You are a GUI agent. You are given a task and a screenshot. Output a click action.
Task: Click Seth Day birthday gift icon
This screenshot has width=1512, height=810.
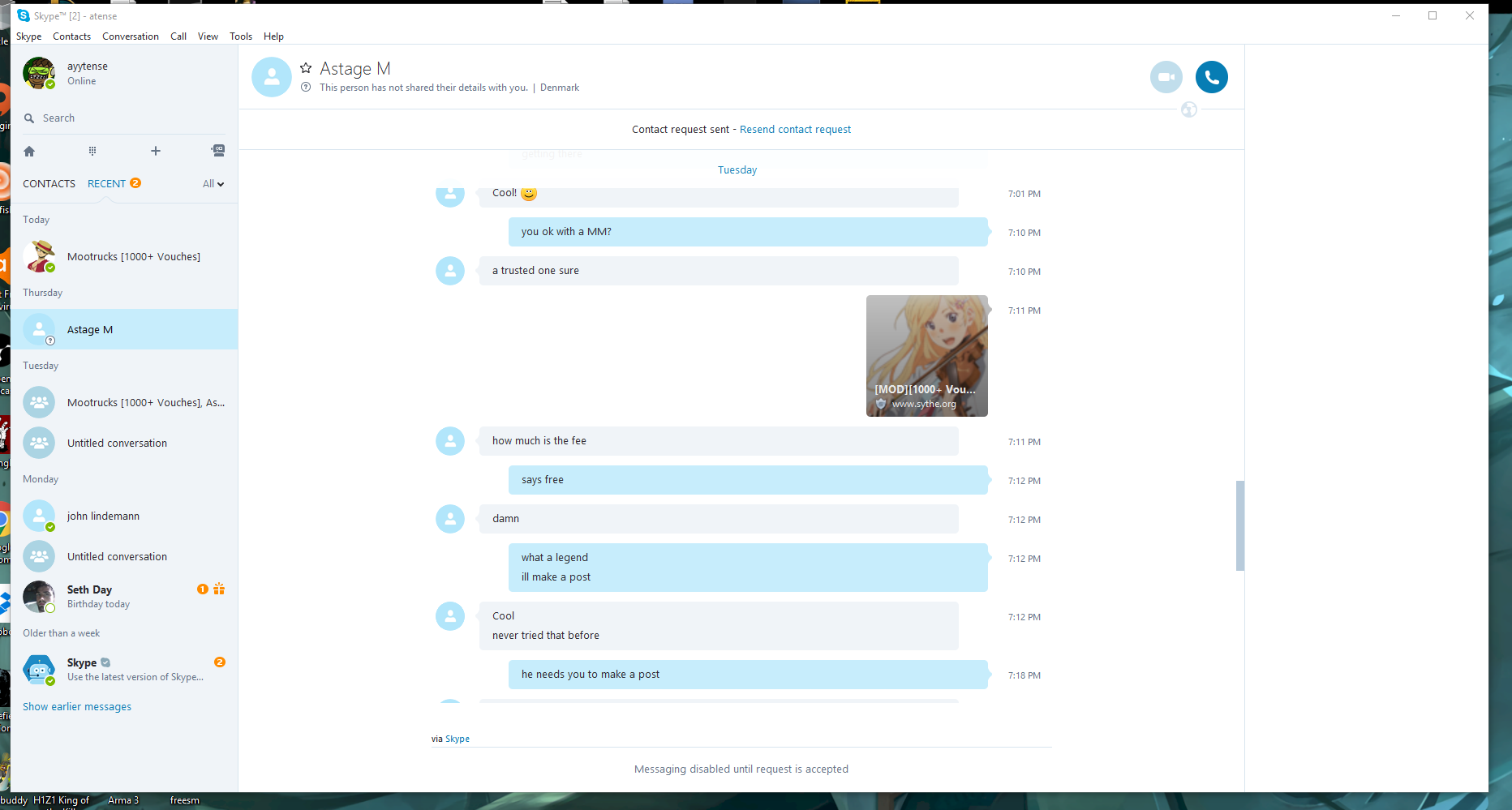219,589
